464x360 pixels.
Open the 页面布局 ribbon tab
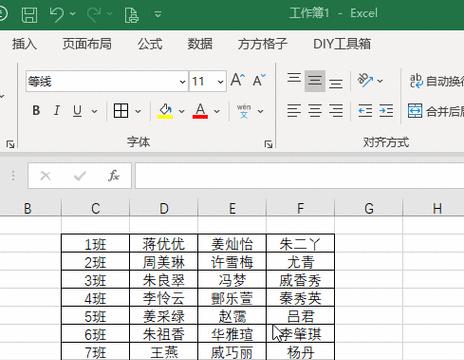tap(87, 44)
